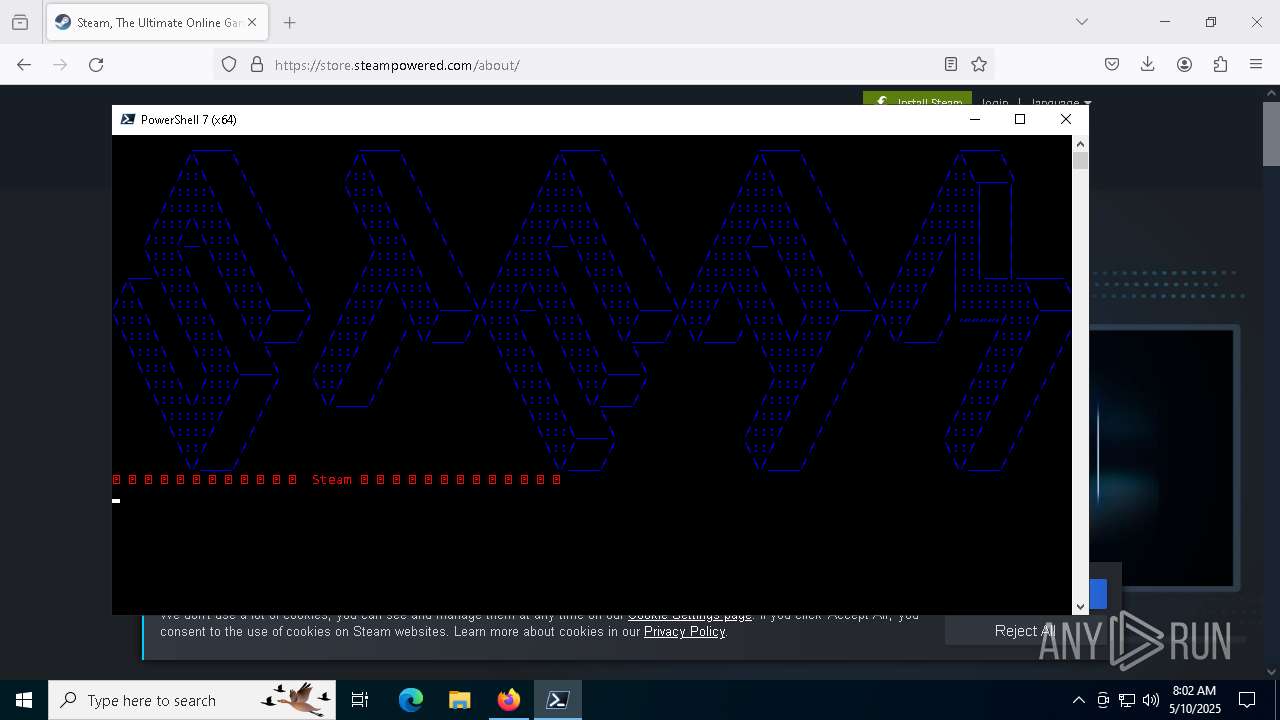Open the Firefox application menu

pos(1256,64)
